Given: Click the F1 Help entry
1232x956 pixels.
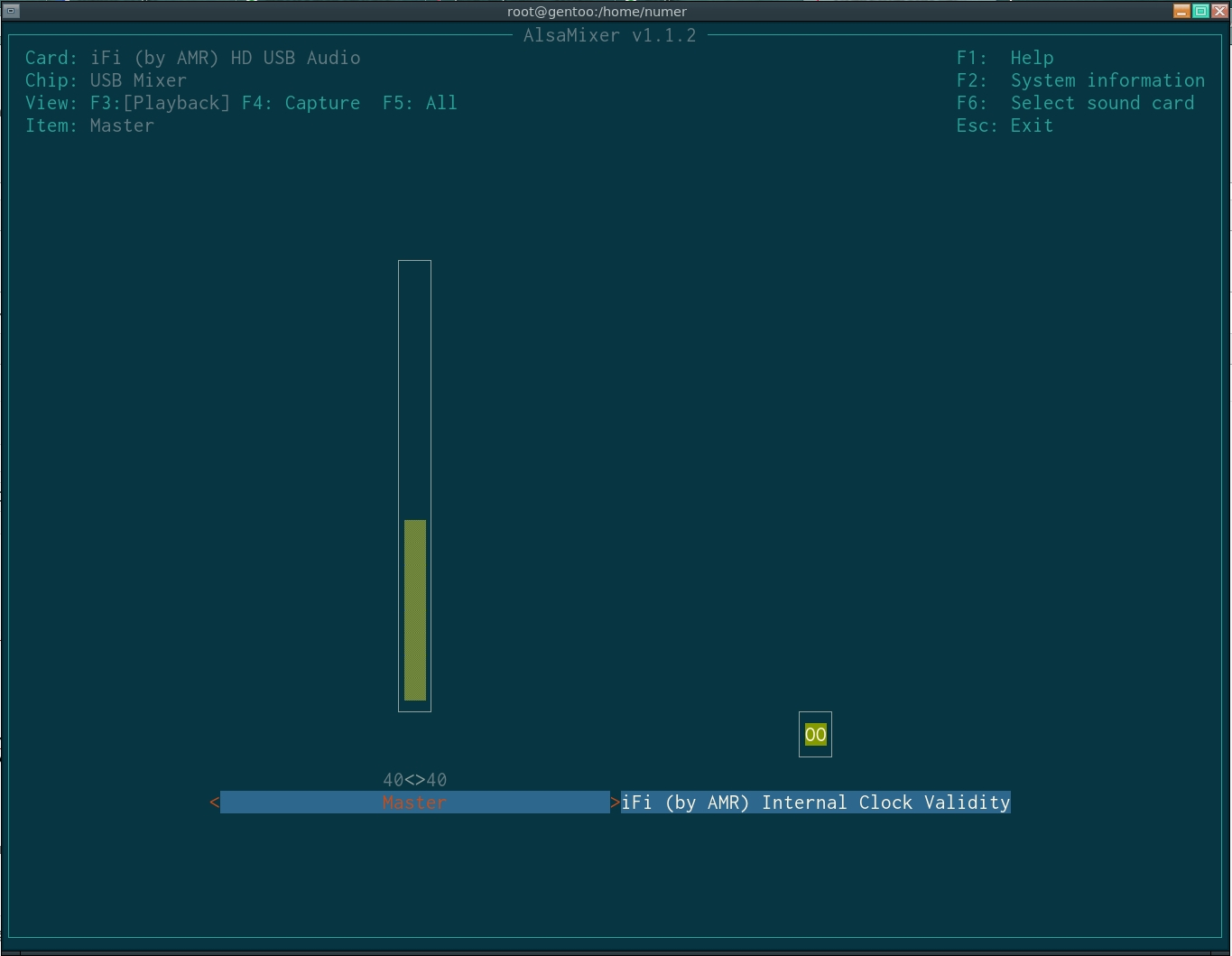Looking at the screenshot, I should click(x=1005, y=58).
